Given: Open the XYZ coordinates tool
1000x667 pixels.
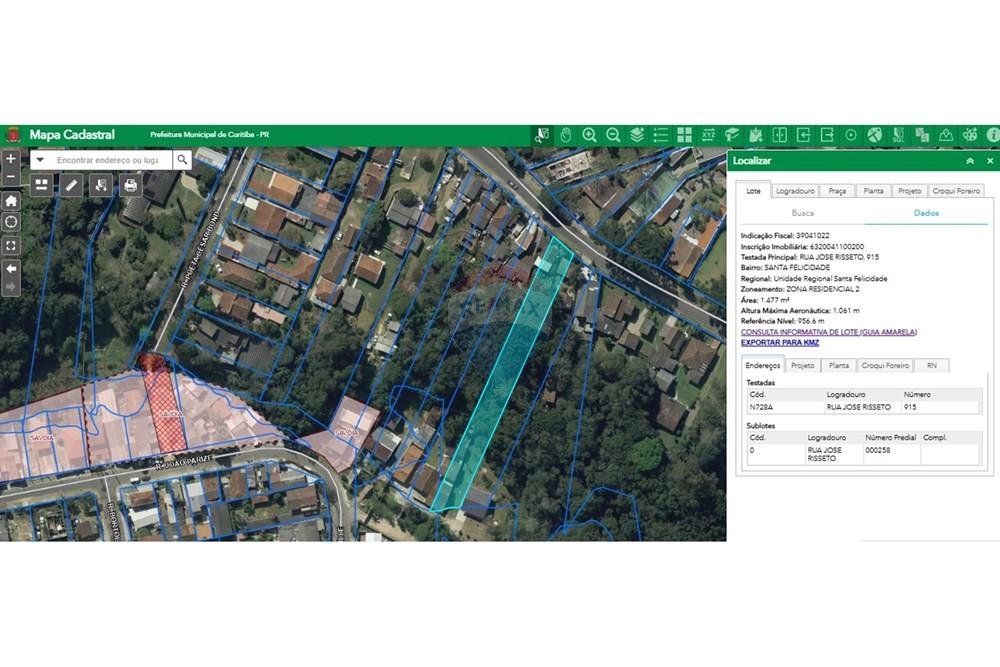Looking at the screenshot, I should pyautogui.click(x=708, y=135).
